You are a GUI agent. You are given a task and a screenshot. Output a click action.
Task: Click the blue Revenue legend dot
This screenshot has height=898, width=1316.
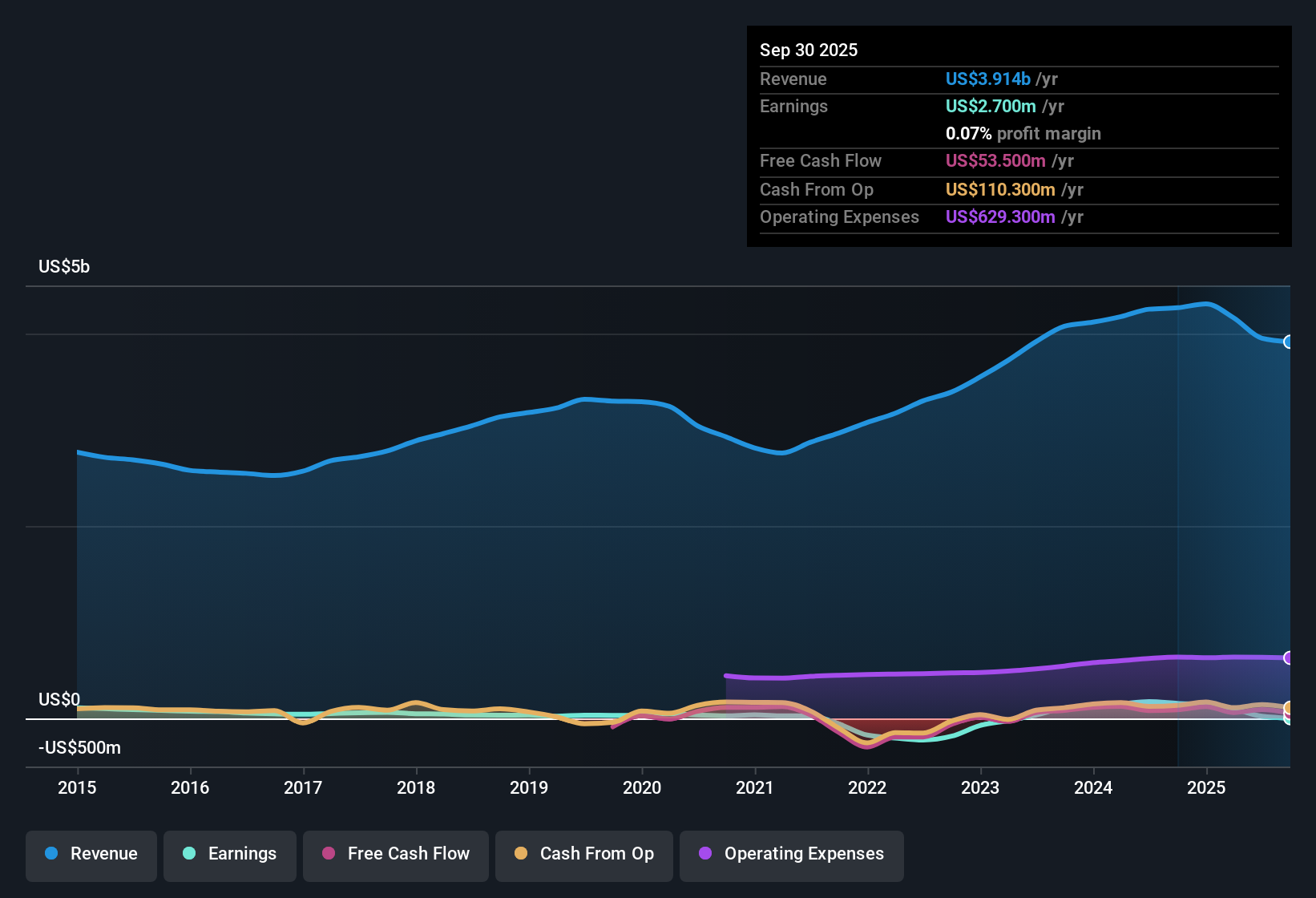50,854
